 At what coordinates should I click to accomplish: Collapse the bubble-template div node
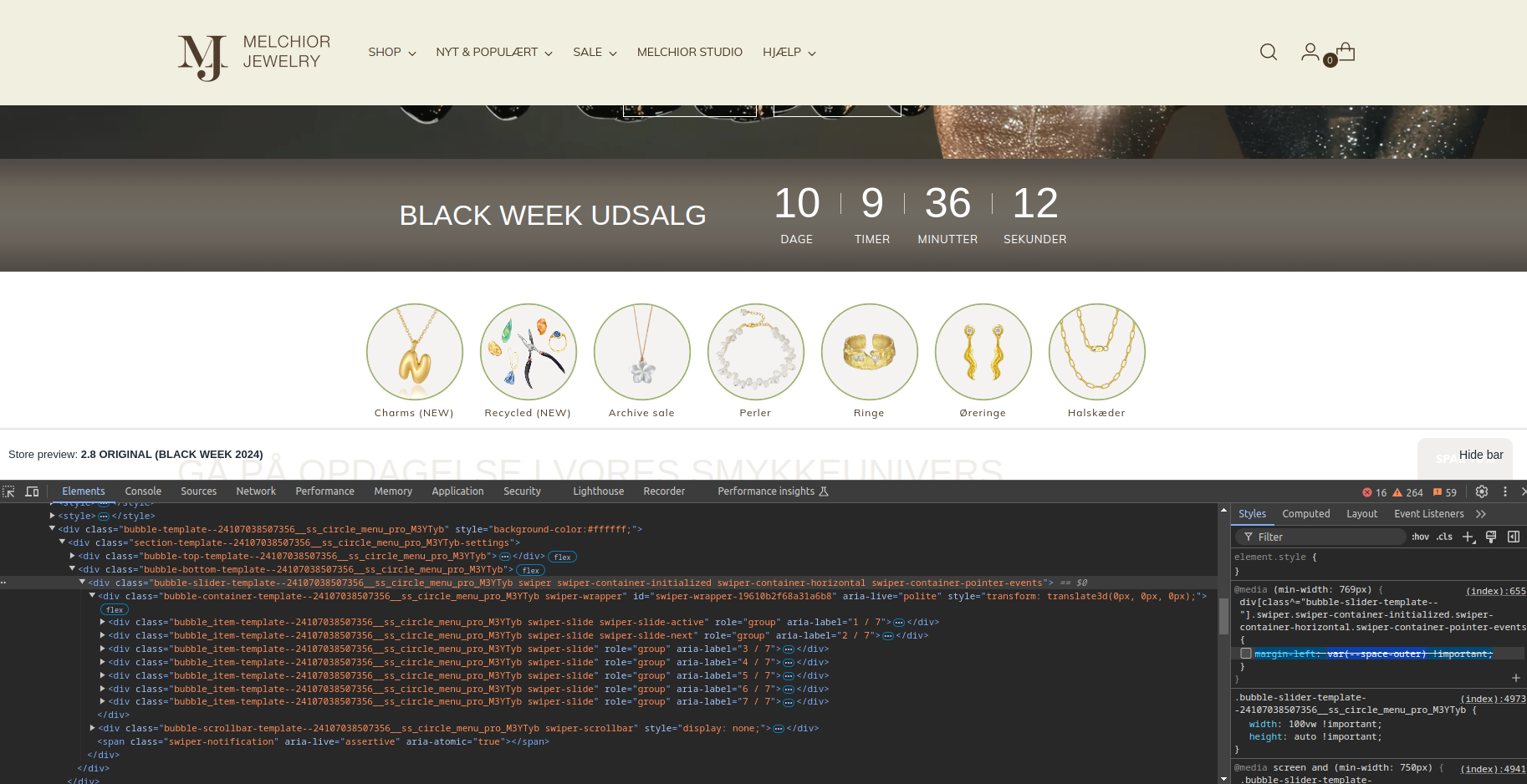click(52, 529)
